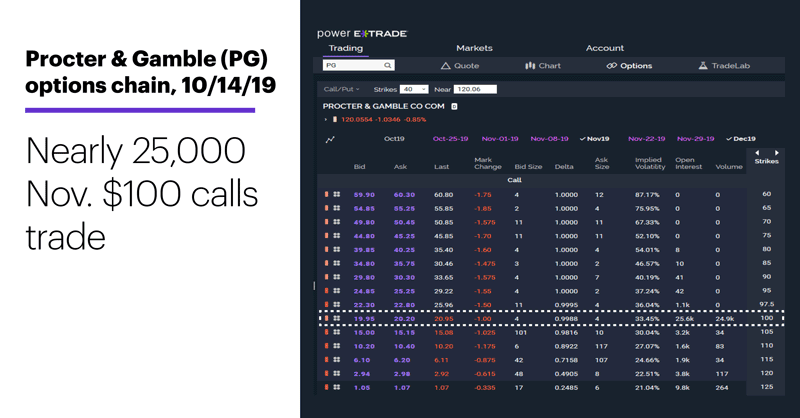Click grid icon on the 120 strike row
This screenshot has height=418, width=800.
[337, 374]
